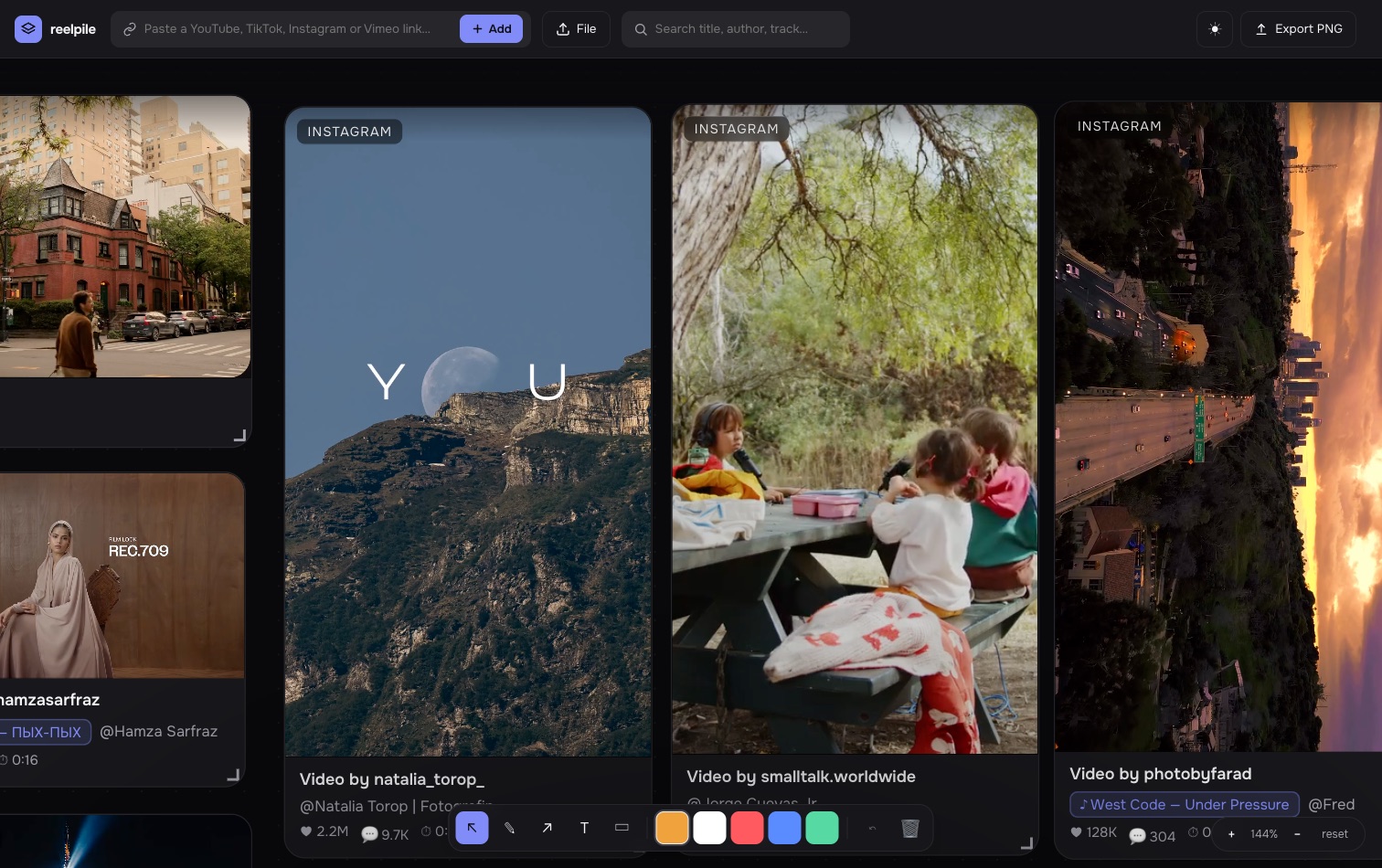1382x868 pixels.
Task: Click the @Hamza Sarfraz author name
Action: pos(158,732)
